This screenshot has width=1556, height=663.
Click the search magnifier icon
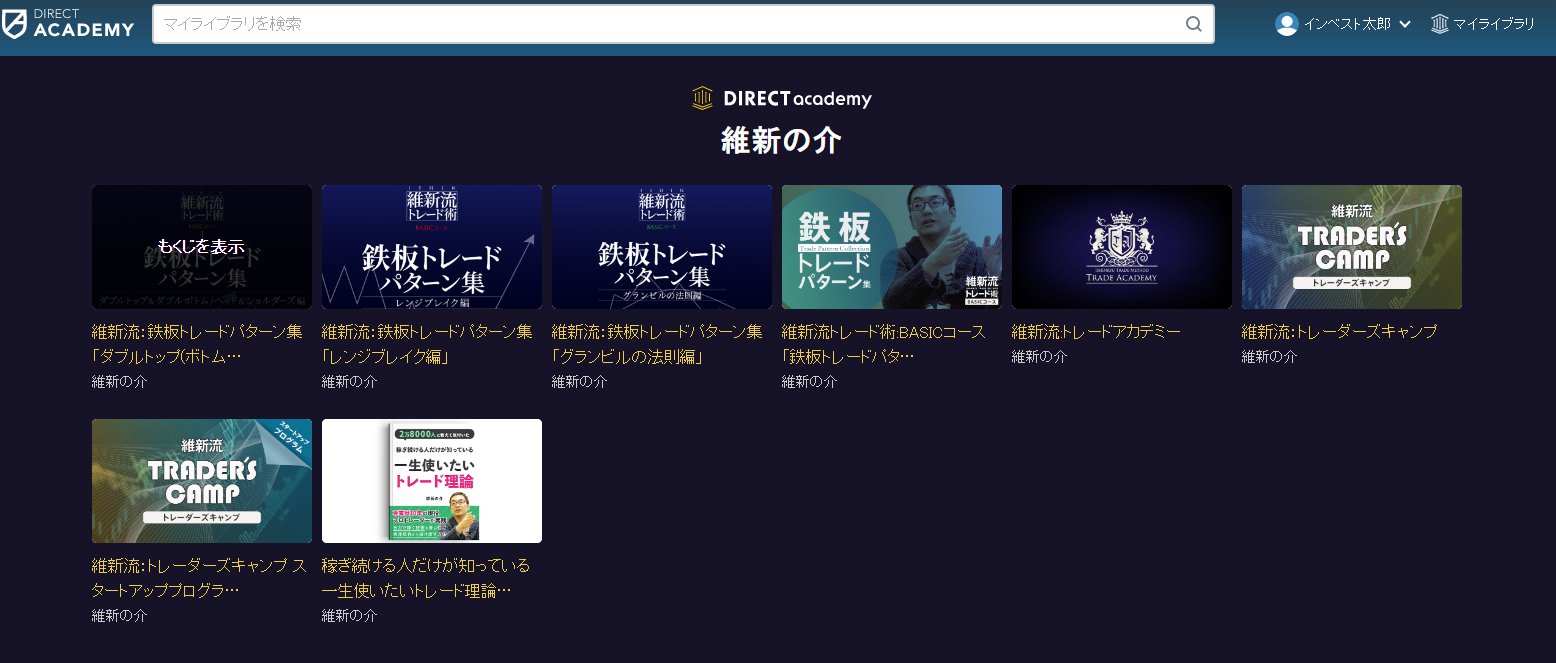tap(1193, 24)
